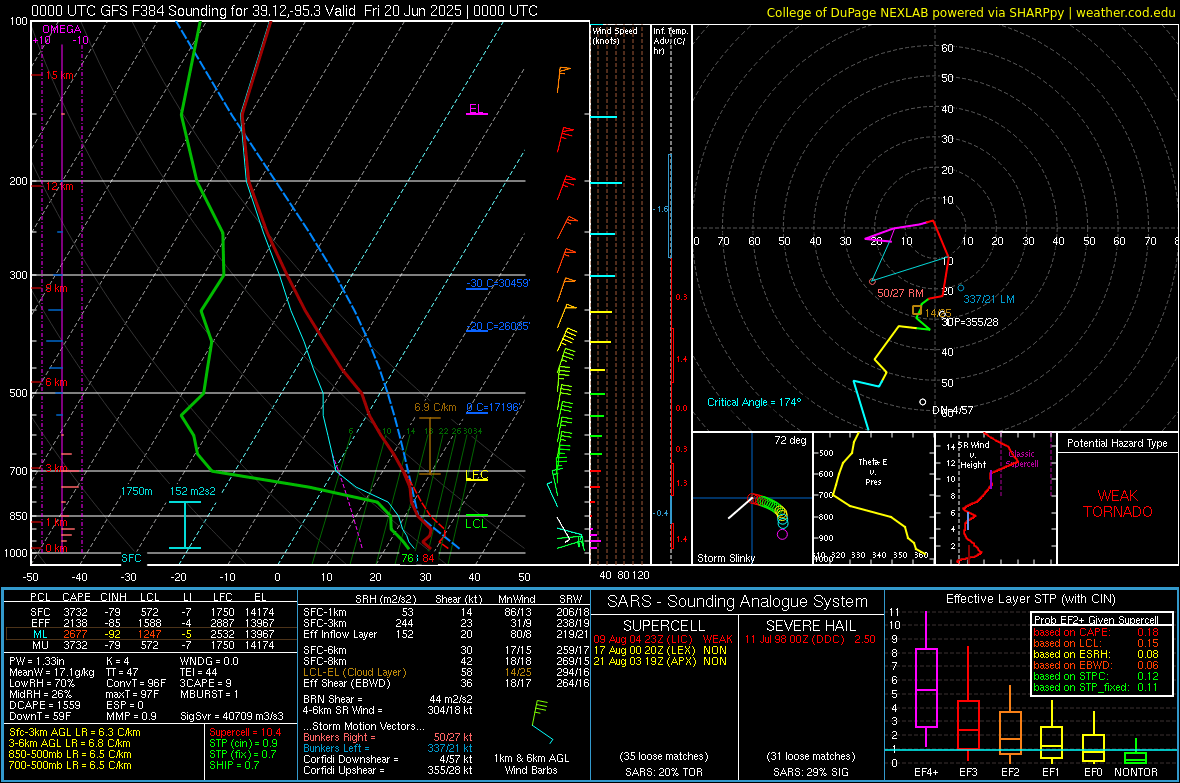Click the surface dewpoint value 76
Viewport: 1180px width, 783px height.
(x=407, y=558)
